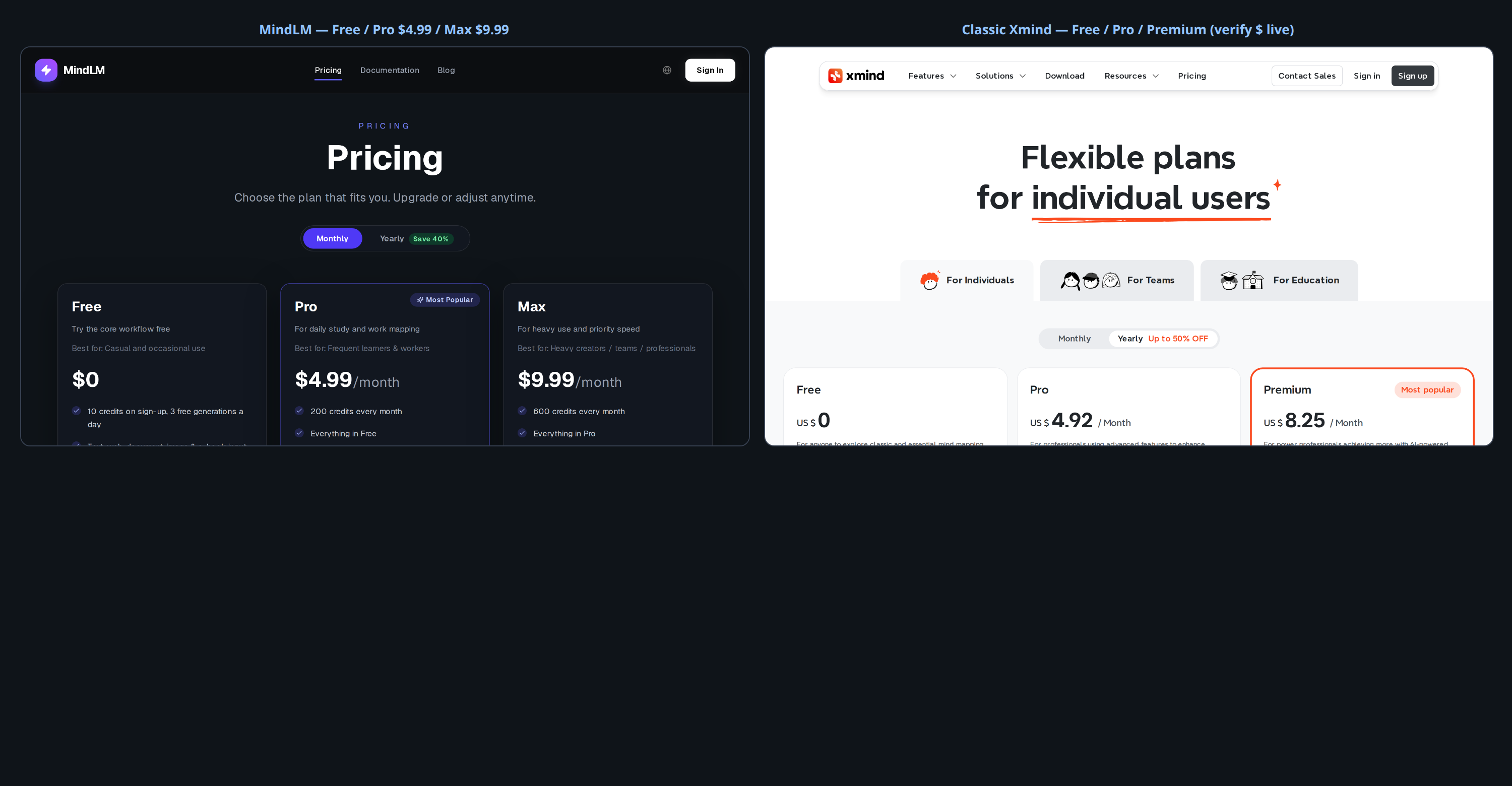Click the For Individuals red-haired avatar icon

930,280
